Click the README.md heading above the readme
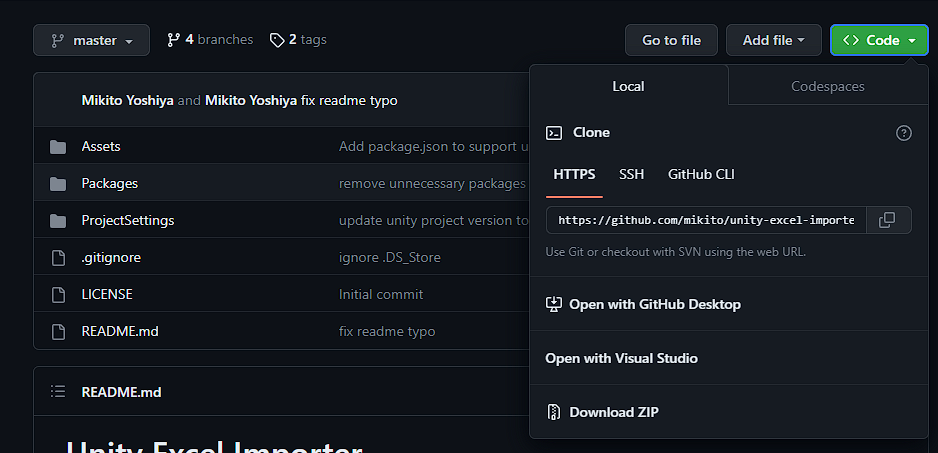The height and width of the screenshot is (453, 938). pyautogui.click(x=121, y=392)
